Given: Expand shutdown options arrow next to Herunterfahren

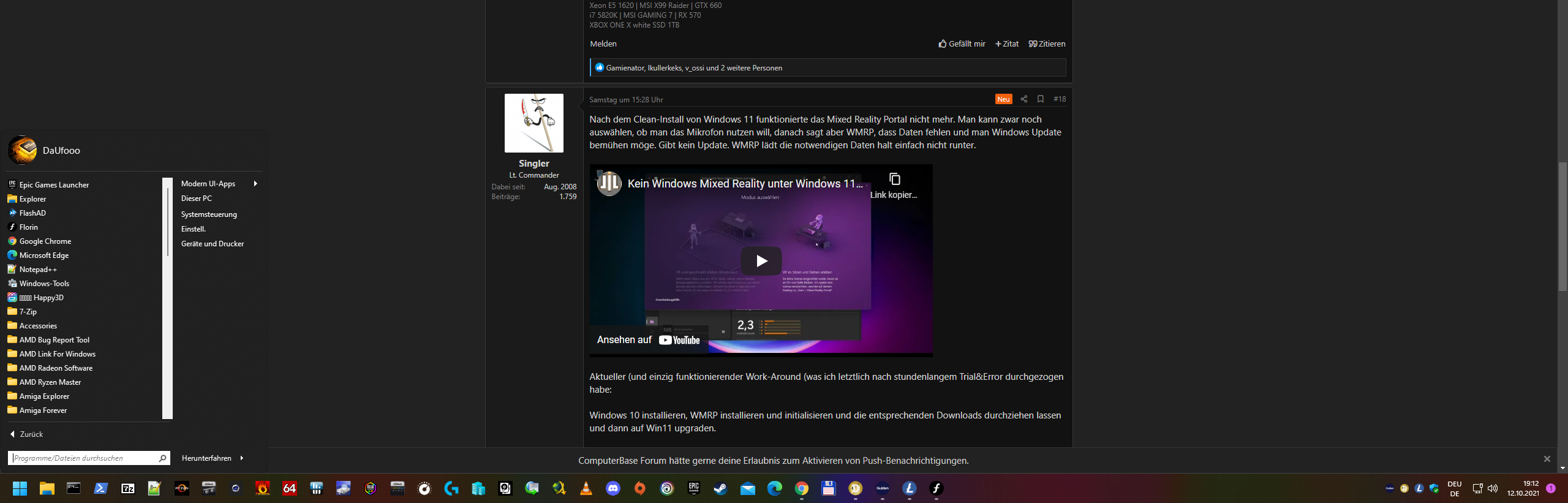Looking at the screenshot, I should (242, 458).
